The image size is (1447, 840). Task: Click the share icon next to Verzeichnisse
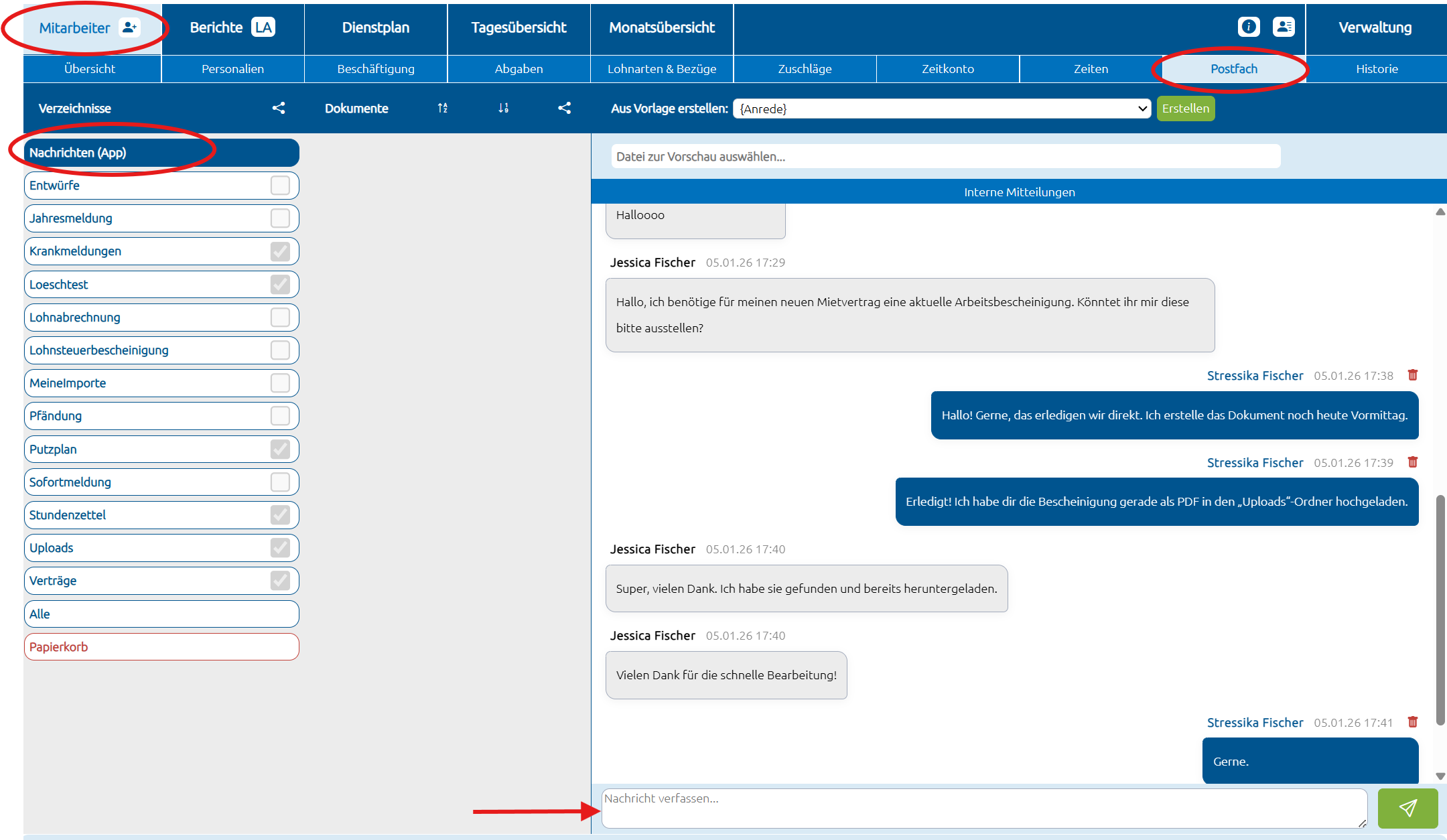pyautogui.click(x=279, y=108)
